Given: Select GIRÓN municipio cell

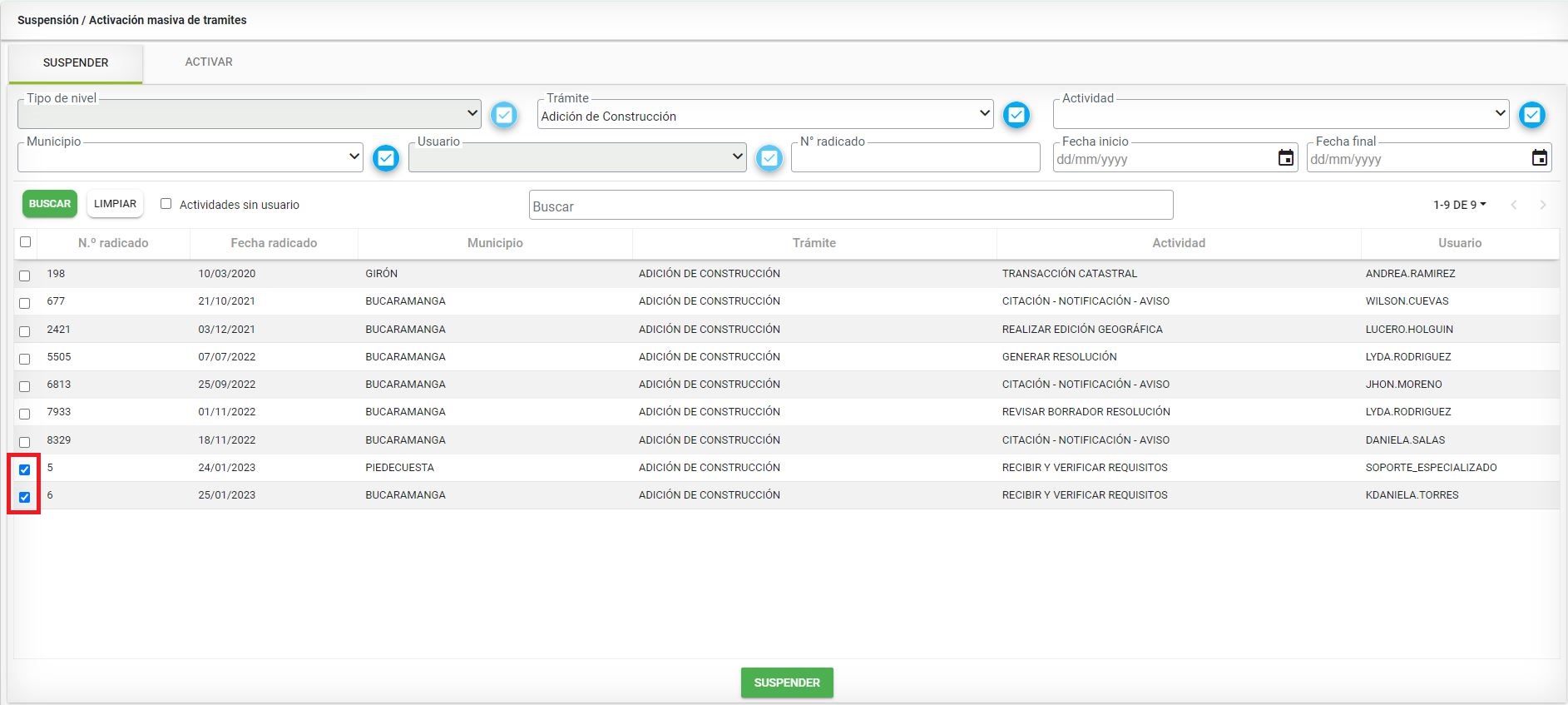Looking at the screenshot, I should coord(382,274).
